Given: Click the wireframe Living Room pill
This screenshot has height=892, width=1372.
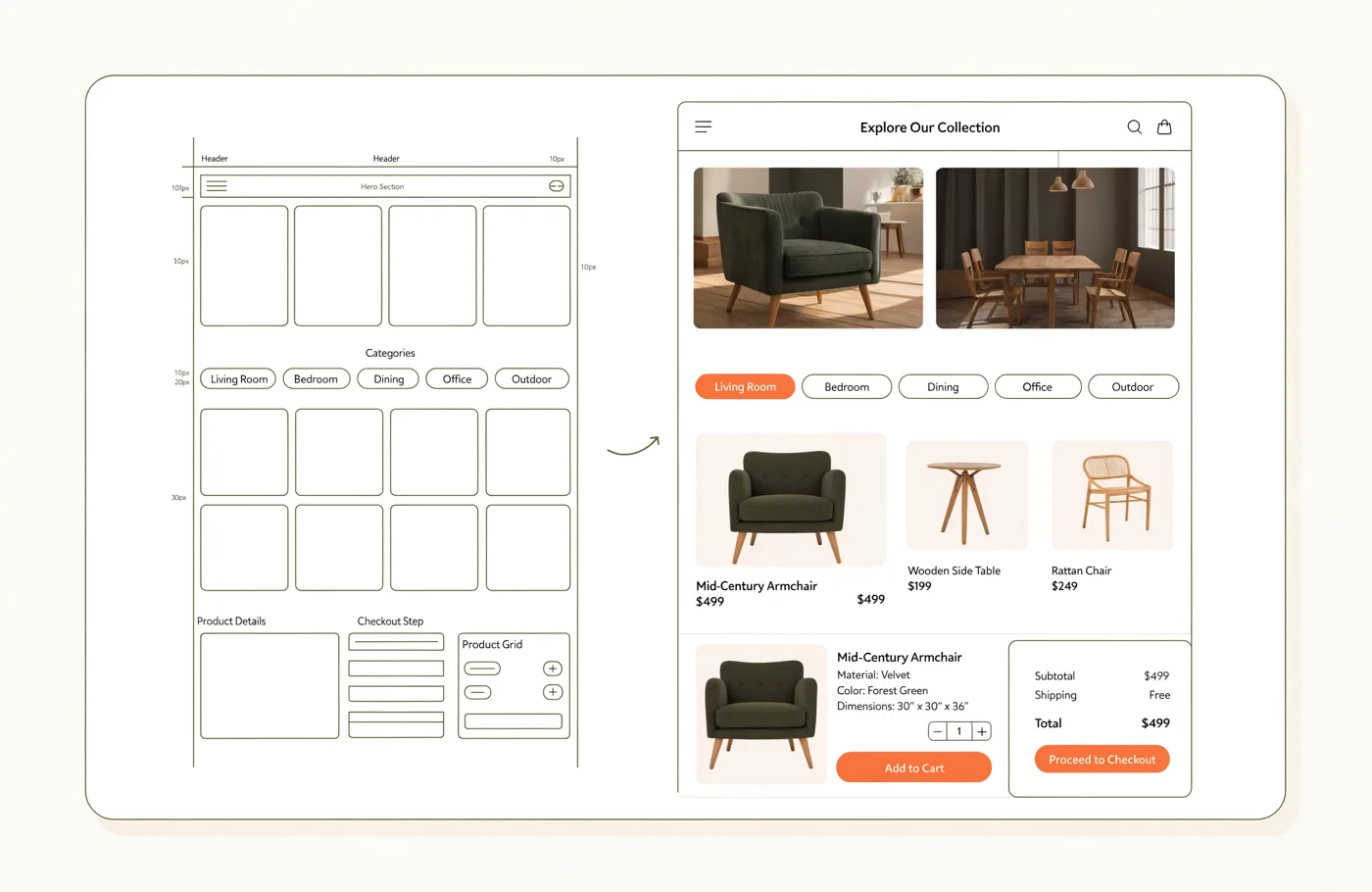Looking at the screenshot, I should 239,379.
